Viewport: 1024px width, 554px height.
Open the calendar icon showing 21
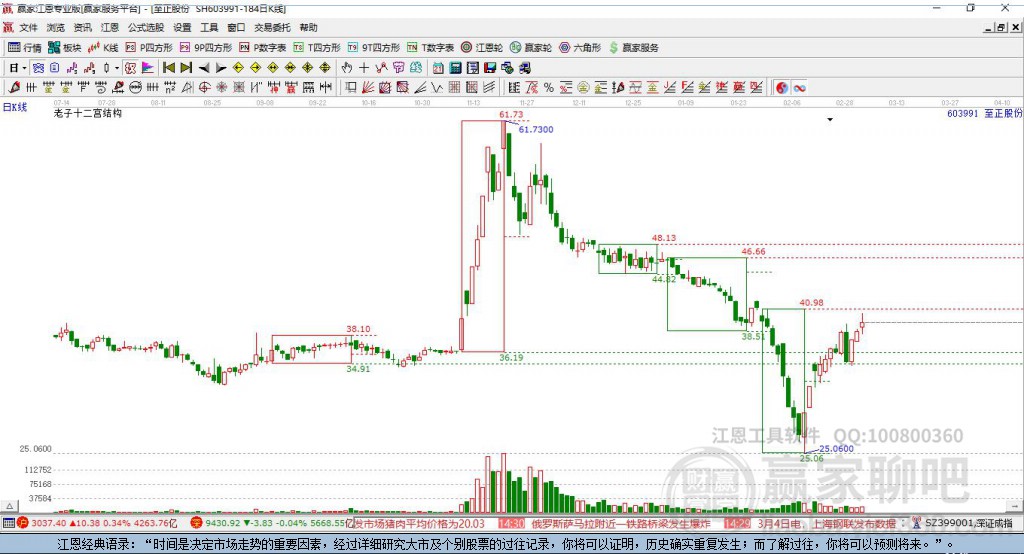438,68
